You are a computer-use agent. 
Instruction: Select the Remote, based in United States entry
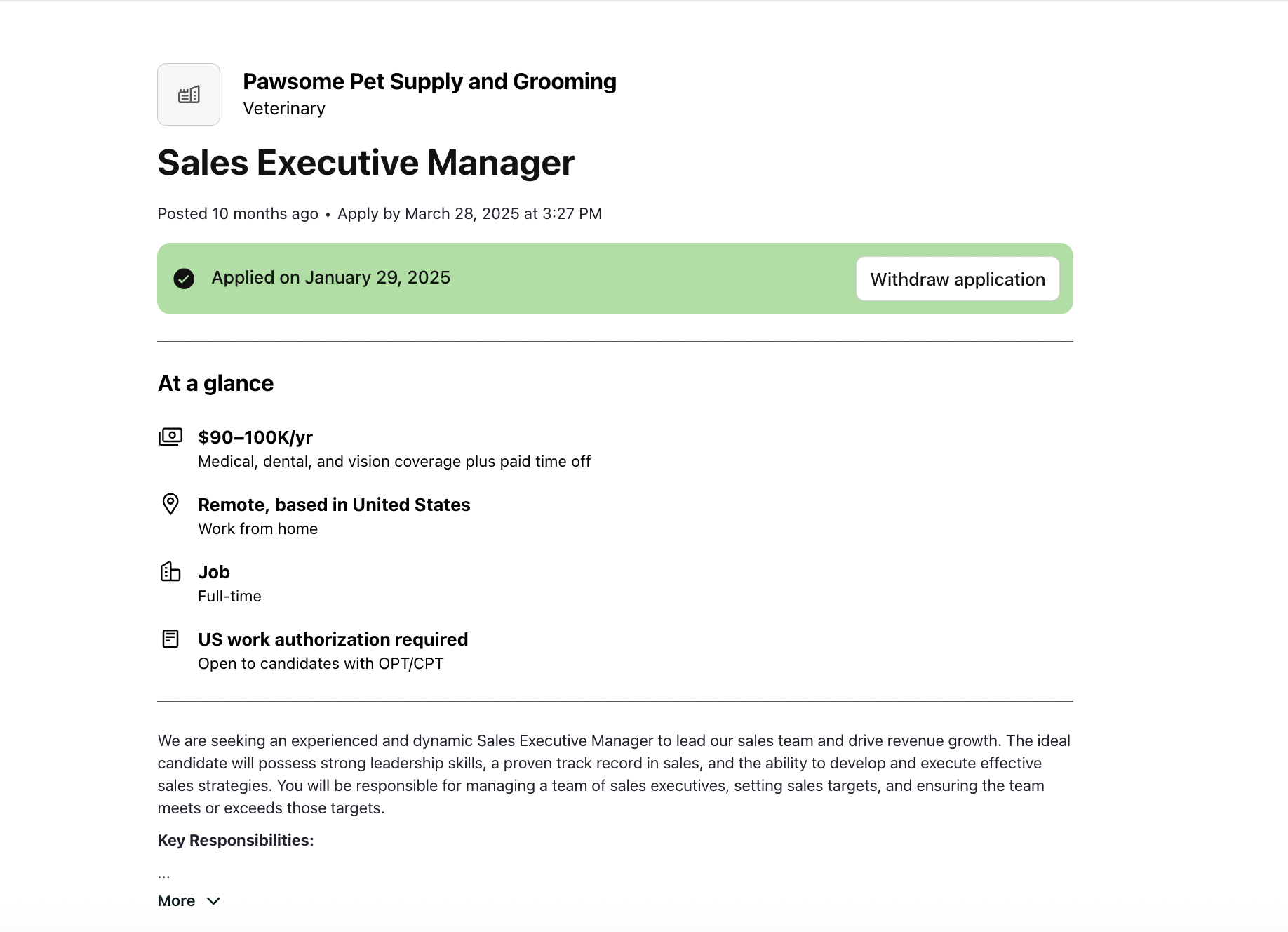point(334,505)
